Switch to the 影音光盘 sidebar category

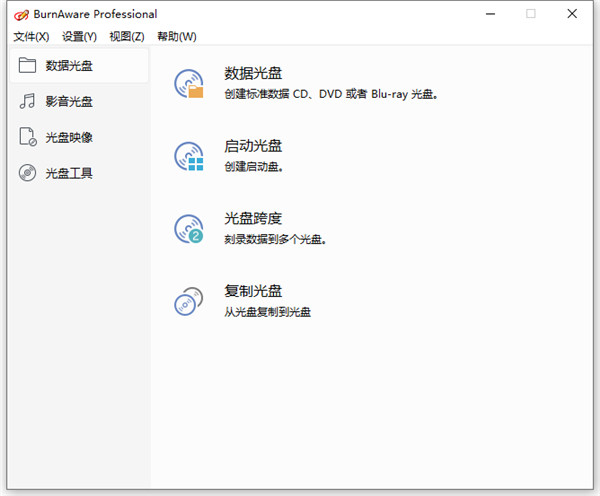79,101
